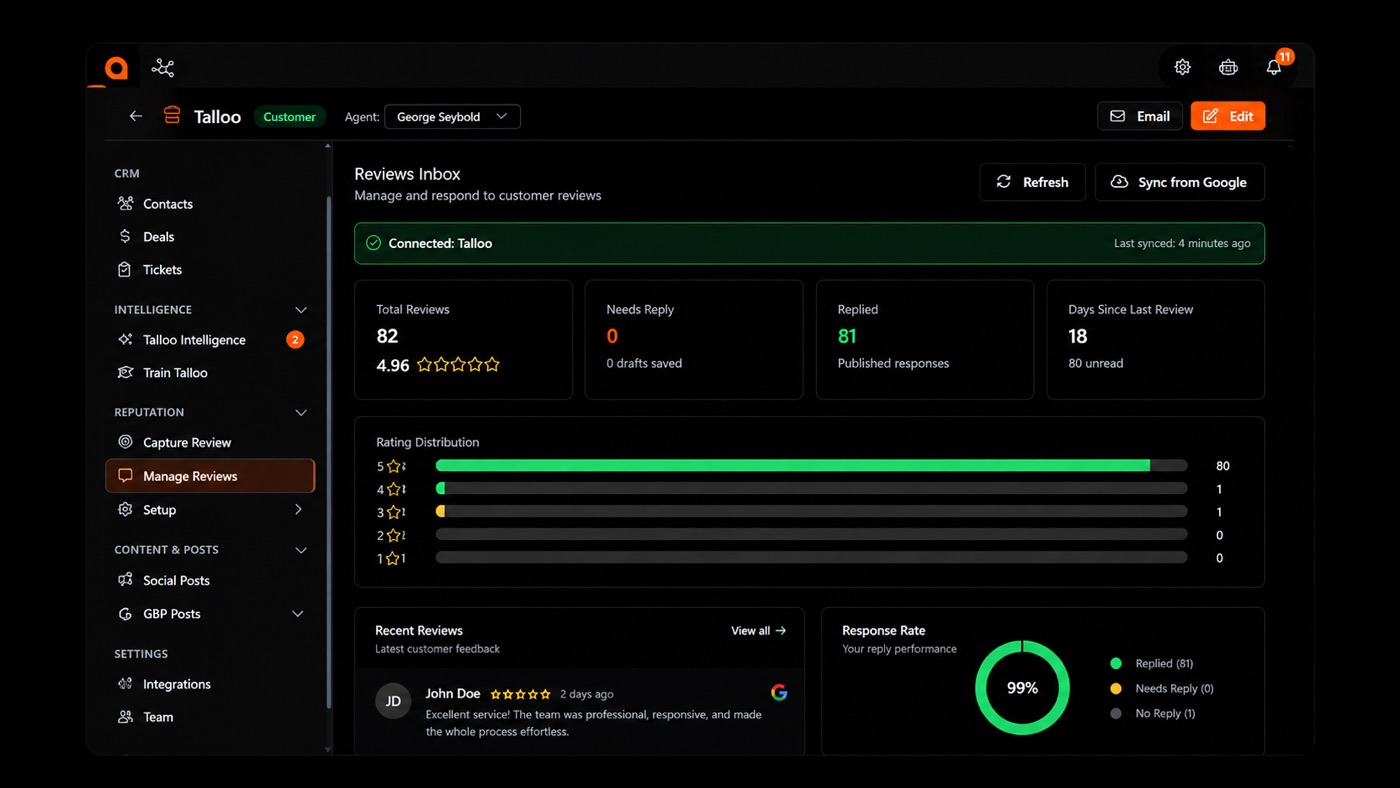Go back using the left arrow
The image size is (1400, 788).
(136, 116)
